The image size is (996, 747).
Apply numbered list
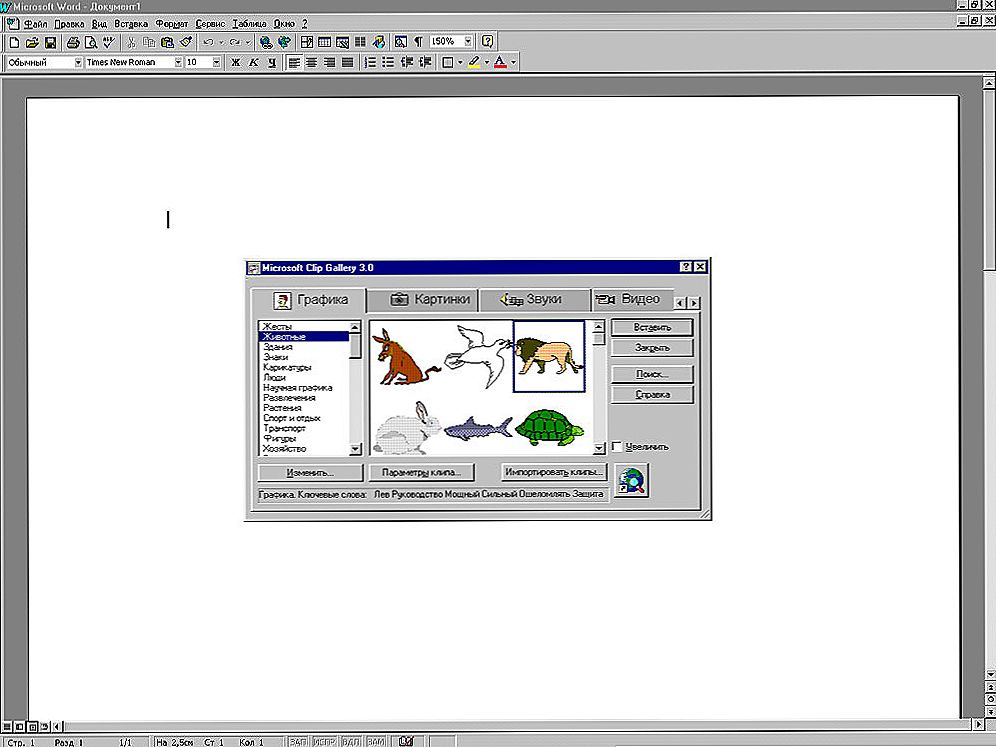coord(370,62)
